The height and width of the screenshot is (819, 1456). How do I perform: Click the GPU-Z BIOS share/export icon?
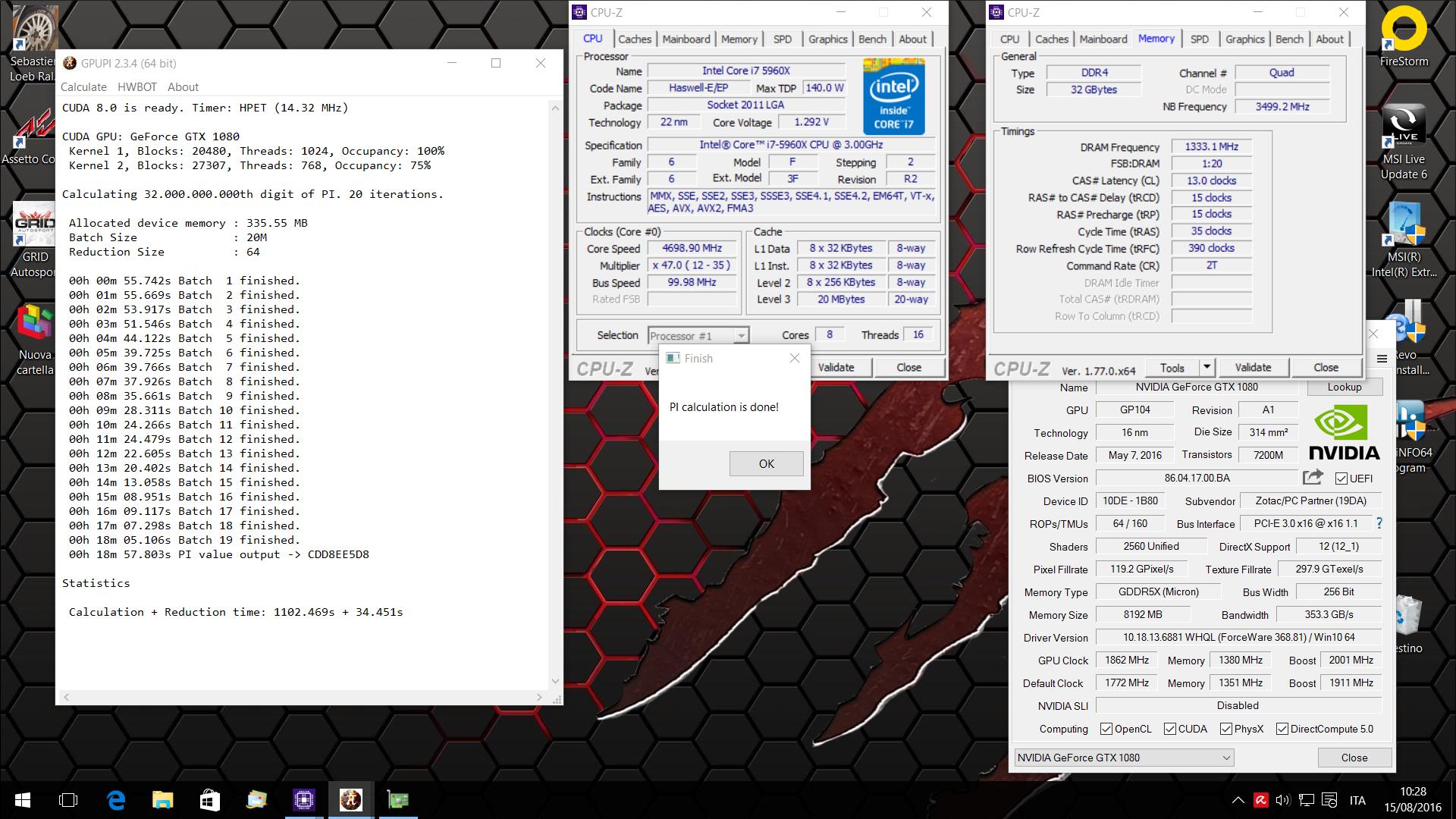point(1313,477)
